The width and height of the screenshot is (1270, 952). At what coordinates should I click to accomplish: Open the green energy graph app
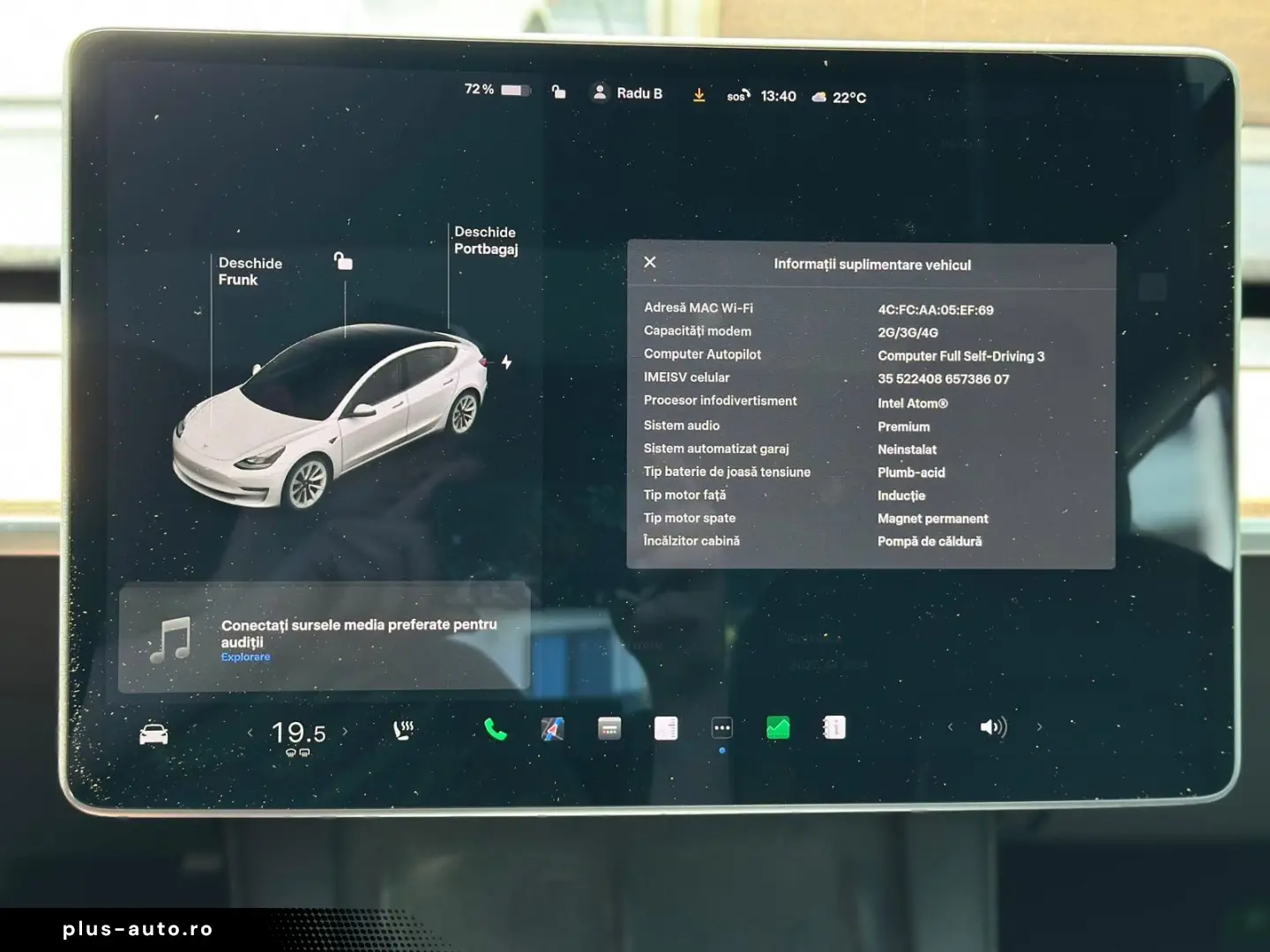coord(778,727)
